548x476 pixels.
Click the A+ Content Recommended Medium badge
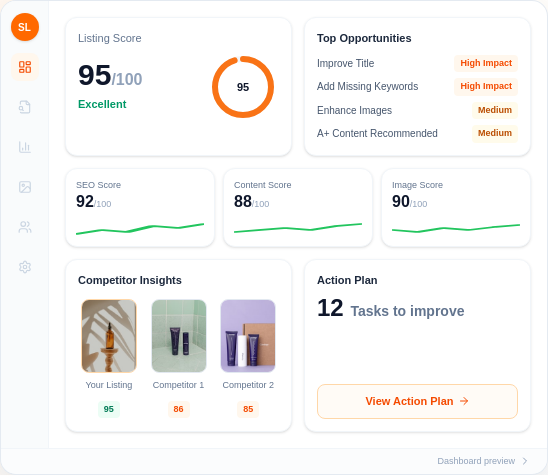pyautogui.click(x=495, y=133)
